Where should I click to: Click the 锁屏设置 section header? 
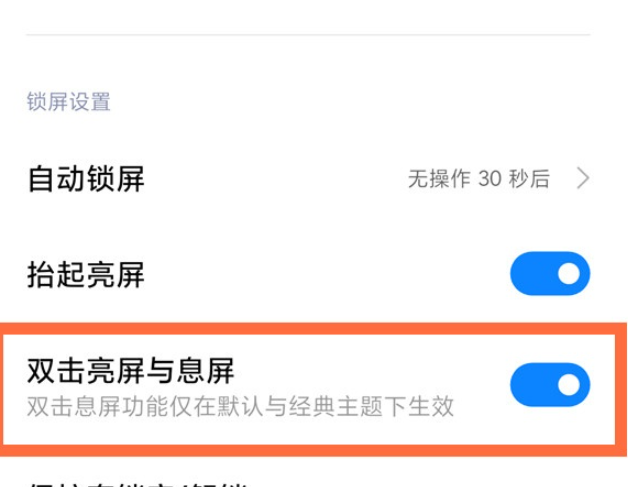coord(68,101)
